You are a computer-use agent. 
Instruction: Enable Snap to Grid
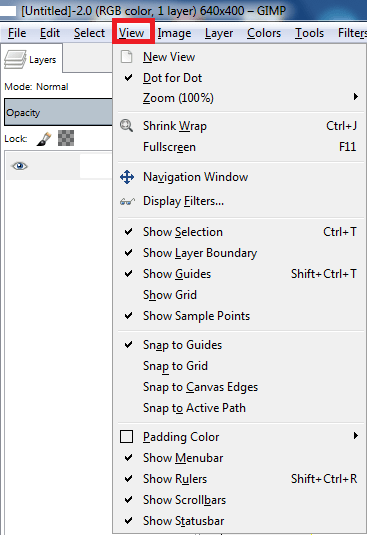239,366
